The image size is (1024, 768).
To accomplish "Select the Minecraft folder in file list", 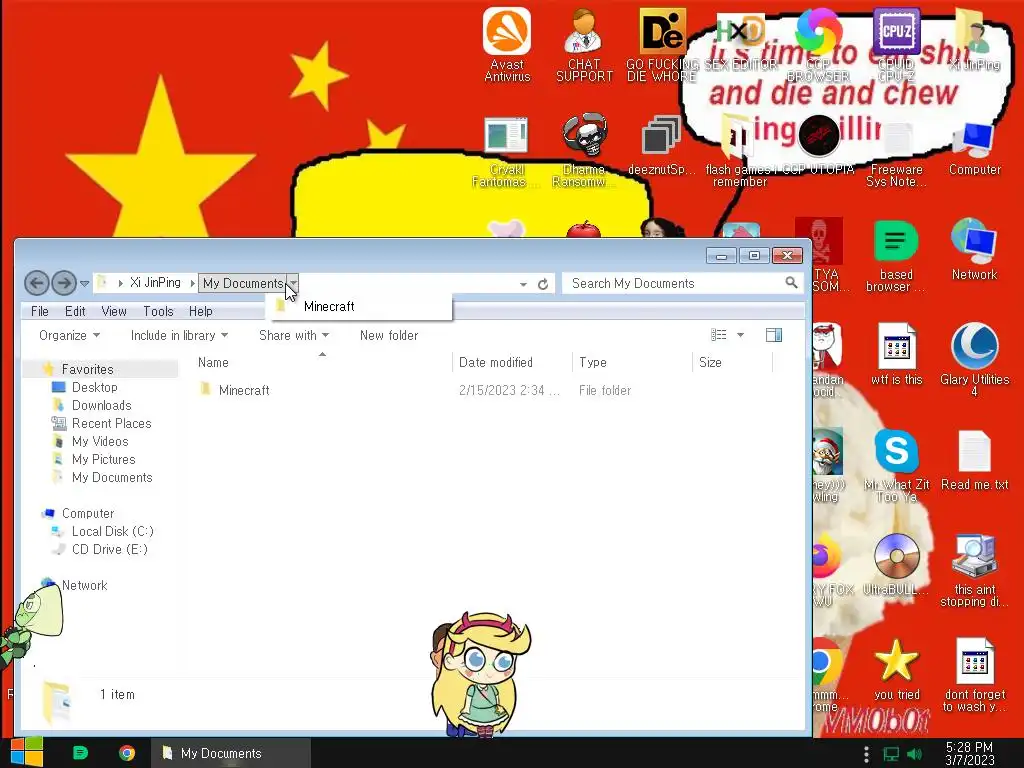I will pyautogui.click(x=244, y=390).
